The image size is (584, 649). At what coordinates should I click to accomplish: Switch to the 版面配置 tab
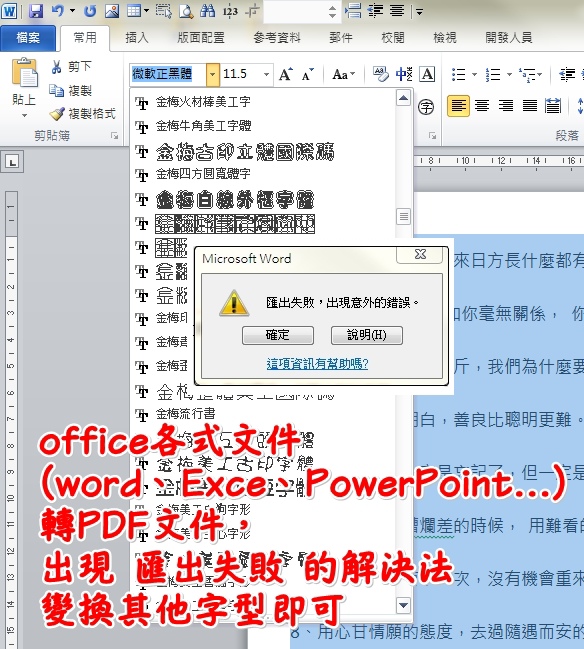(x=201, y=38)
